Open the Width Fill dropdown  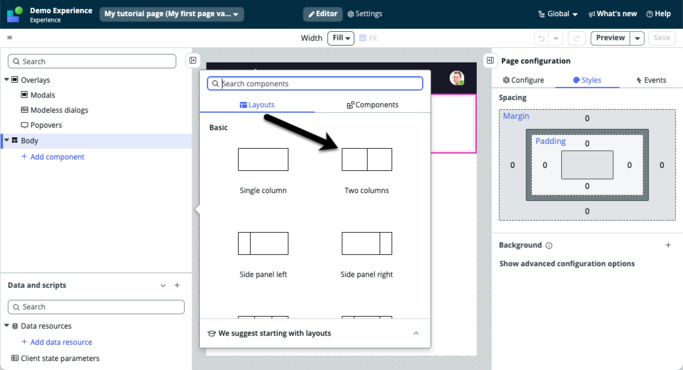[x=341, y=38]
